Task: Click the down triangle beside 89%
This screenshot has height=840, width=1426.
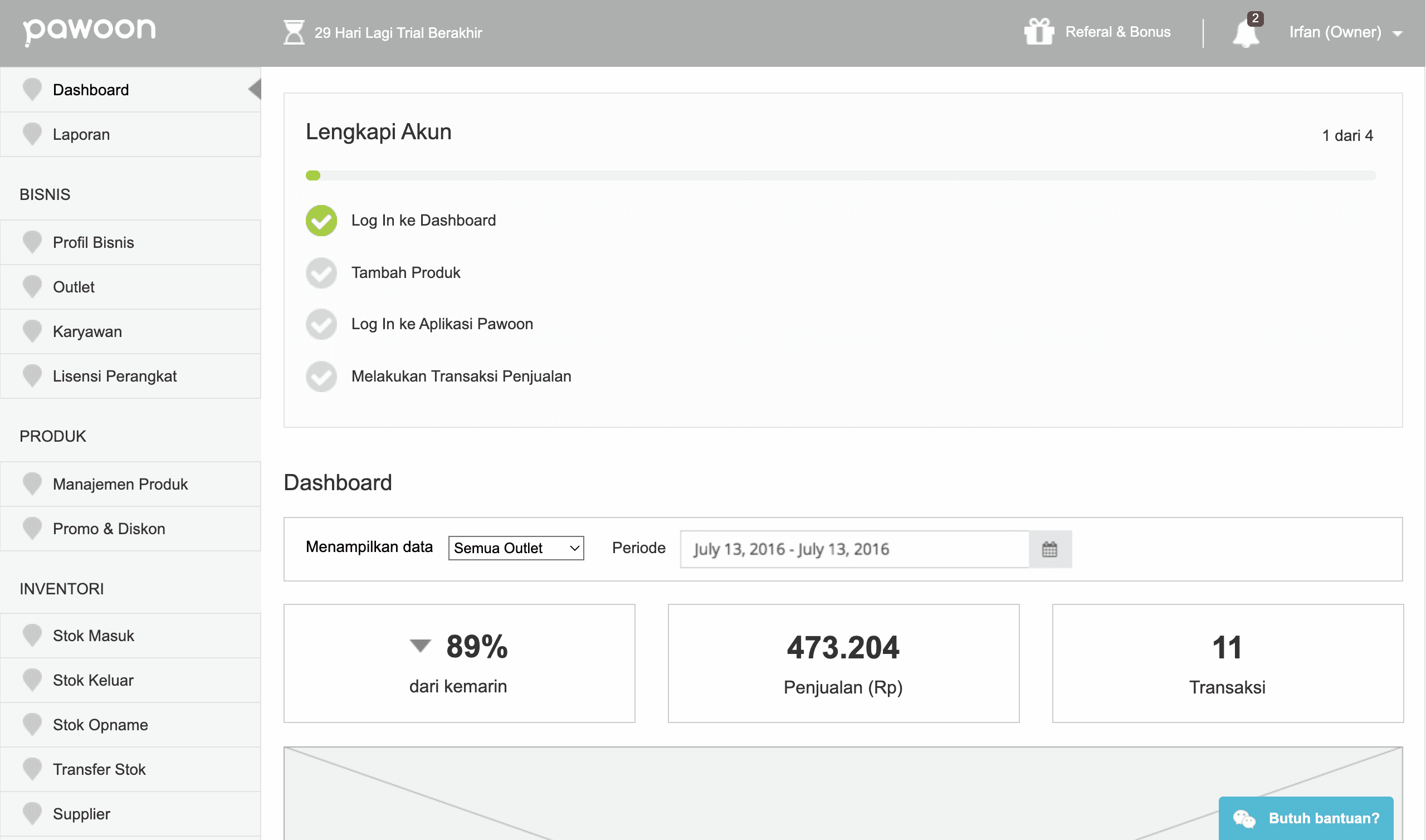Action: point(421,646)
